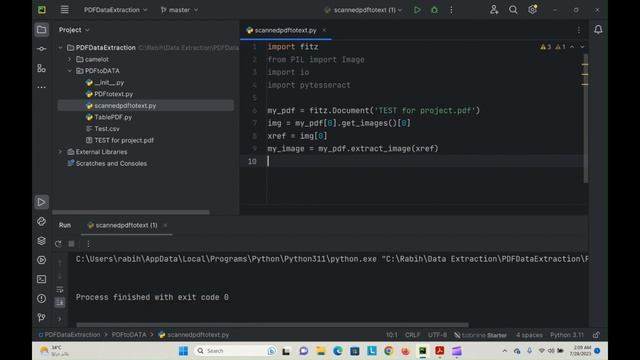Open run configuration scannedpdftotext (1) dropdown
Image resolution: width=640 pixels, height=360 pixels.
363,10
